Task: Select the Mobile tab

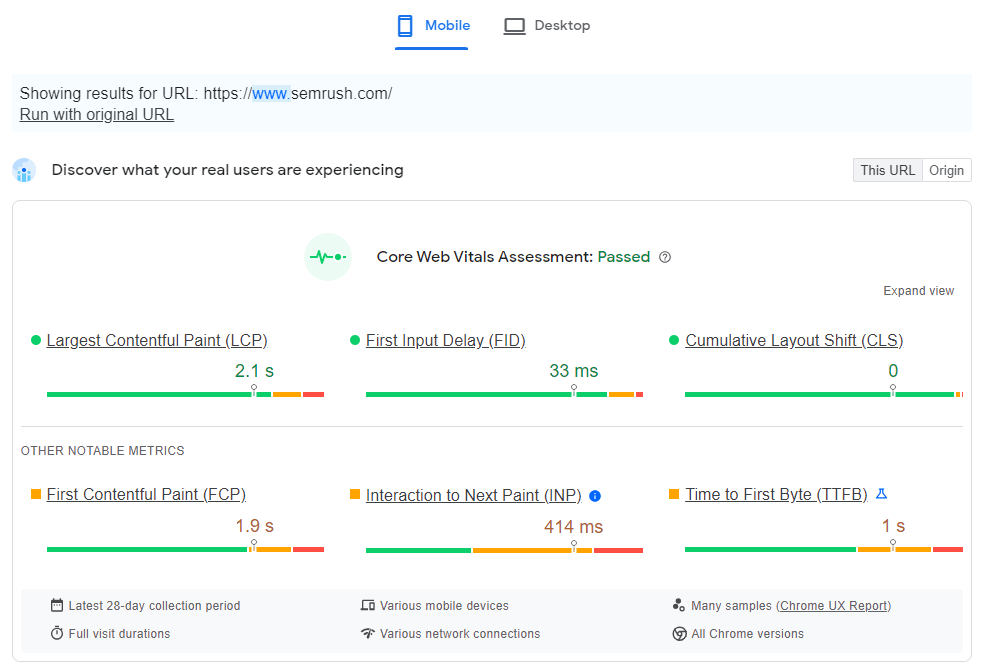Action: (x=432, y=25)
